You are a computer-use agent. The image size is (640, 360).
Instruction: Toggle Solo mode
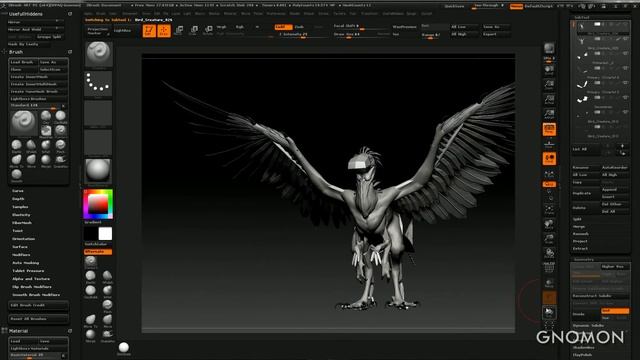point(549,312)
